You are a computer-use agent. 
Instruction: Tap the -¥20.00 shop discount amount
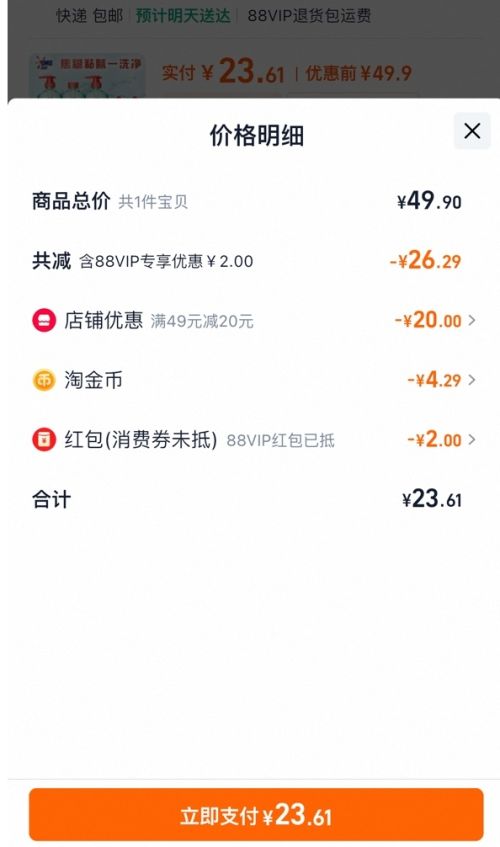tap(428, 320)
